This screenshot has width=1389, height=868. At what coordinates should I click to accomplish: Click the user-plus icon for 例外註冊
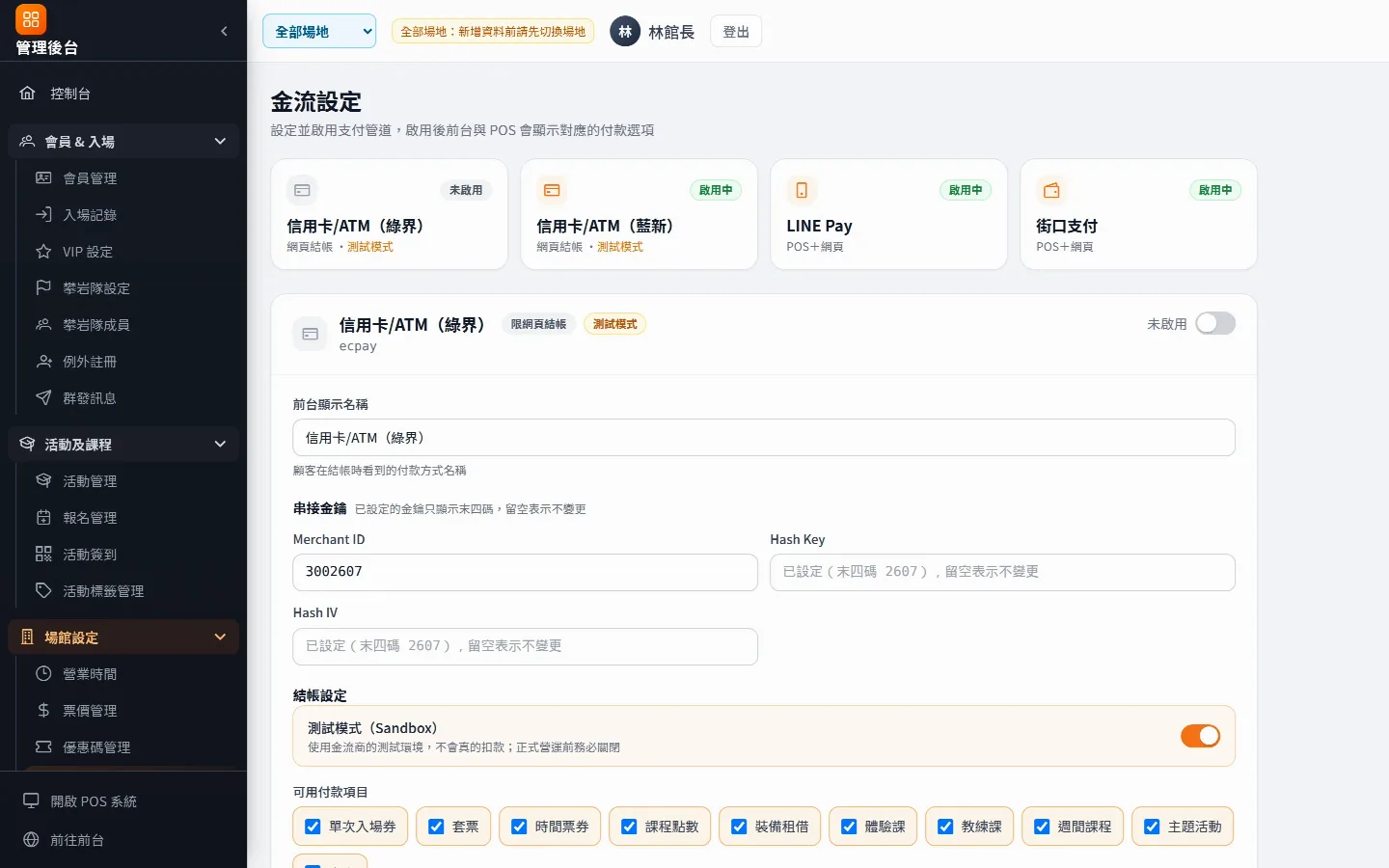click(x=43, y=361)
